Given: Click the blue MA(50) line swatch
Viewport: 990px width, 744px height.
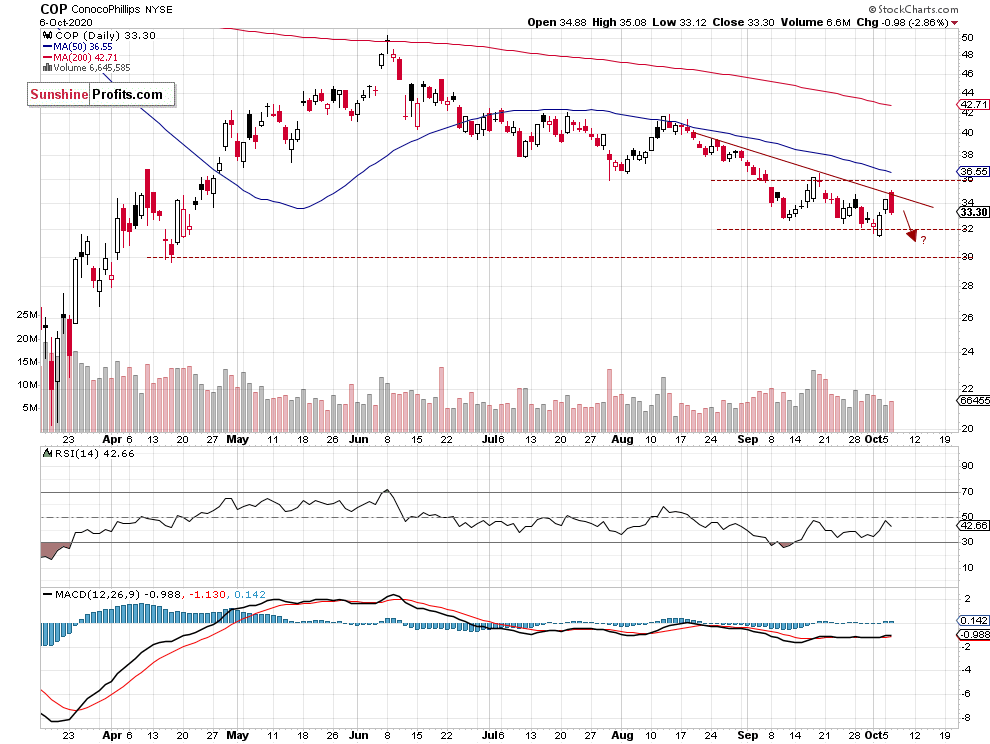Looking at the screenshot, I should point(47,47).
